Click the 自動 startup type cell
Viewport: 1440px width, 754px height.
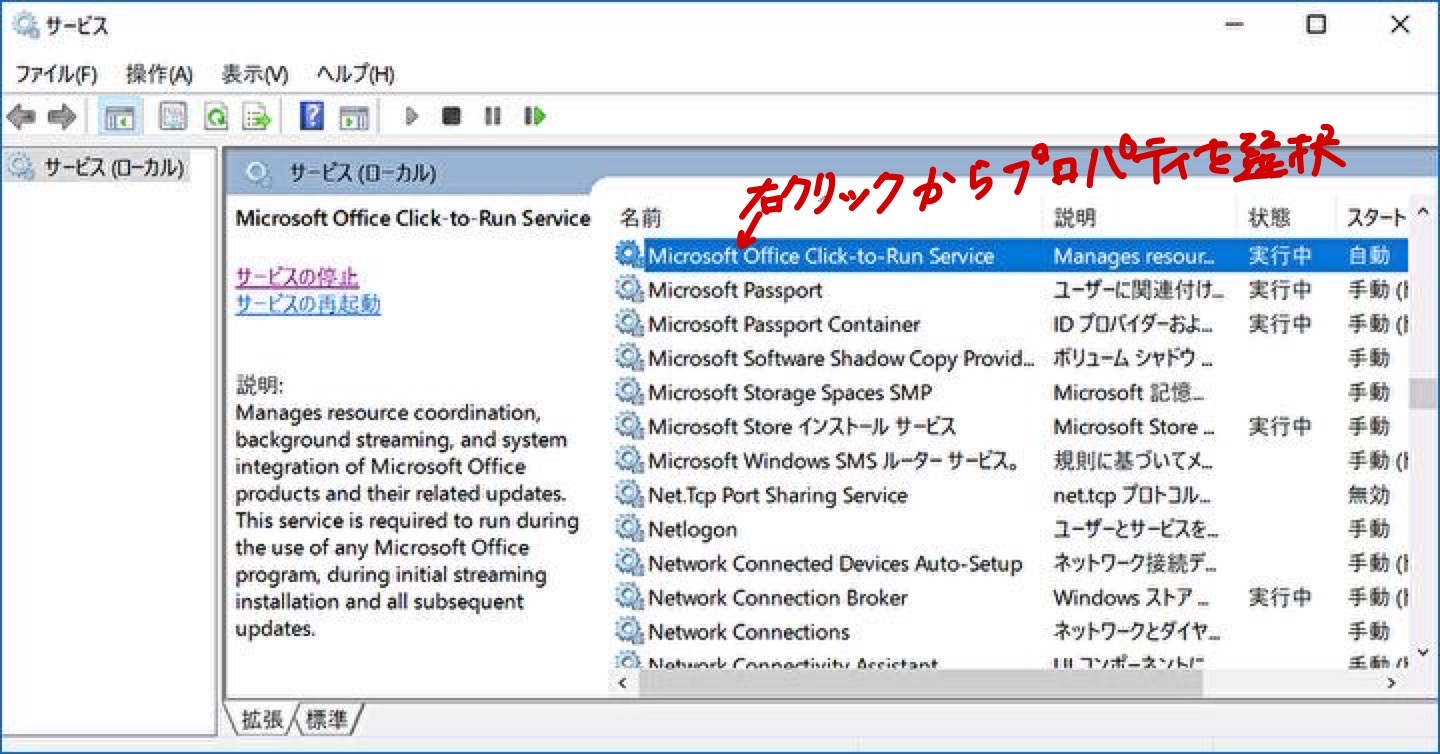click(1368, 256)
